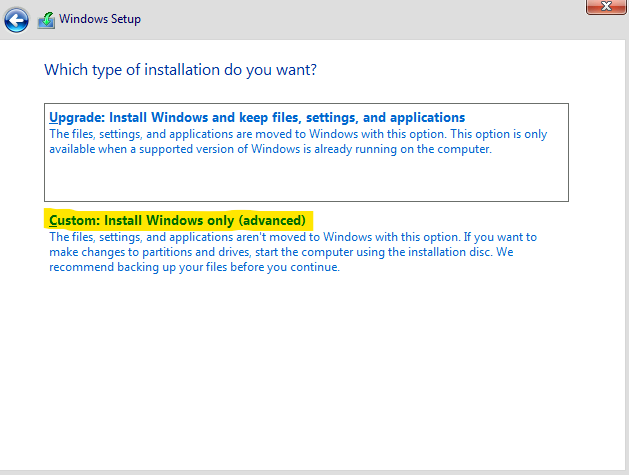Screen dimensions: 629x475
Task: Click the Windows Setup installer icon
Action: click(46, 20)
